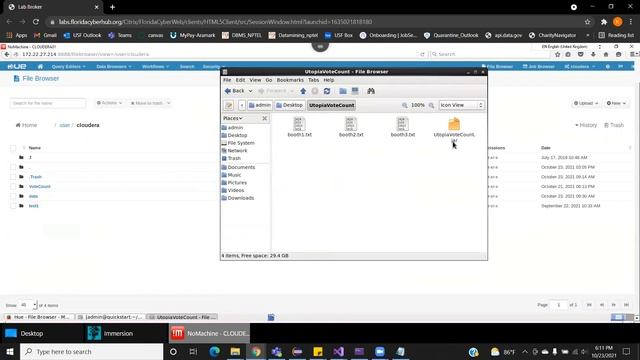
Task: Open the Go menu in the File Browser window
Action: (x=269, y=80)
